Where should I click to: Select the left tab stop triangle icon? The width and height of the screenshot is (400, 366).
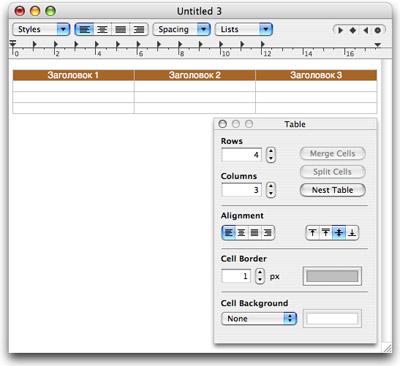pyautogui.click(x=340, y=30)
